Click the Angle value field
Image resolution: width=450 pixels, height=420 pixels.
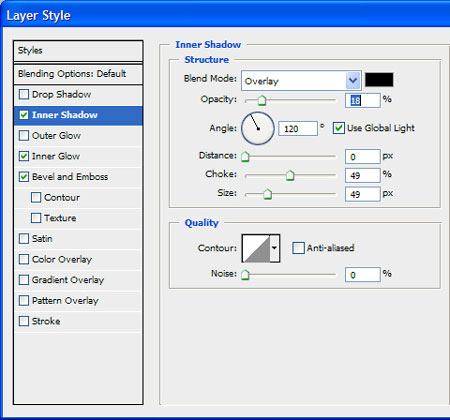298,129
